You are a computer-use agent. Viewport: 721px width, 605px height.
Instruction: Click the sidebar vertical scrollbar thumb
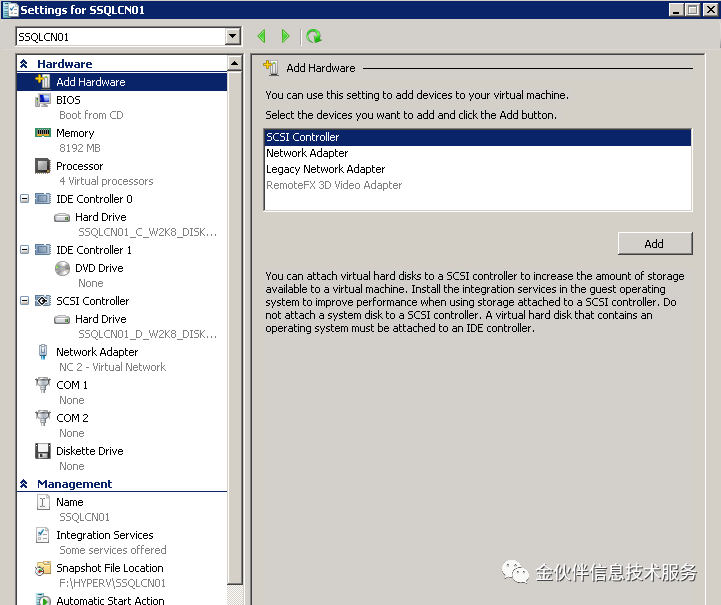(235, 327)
